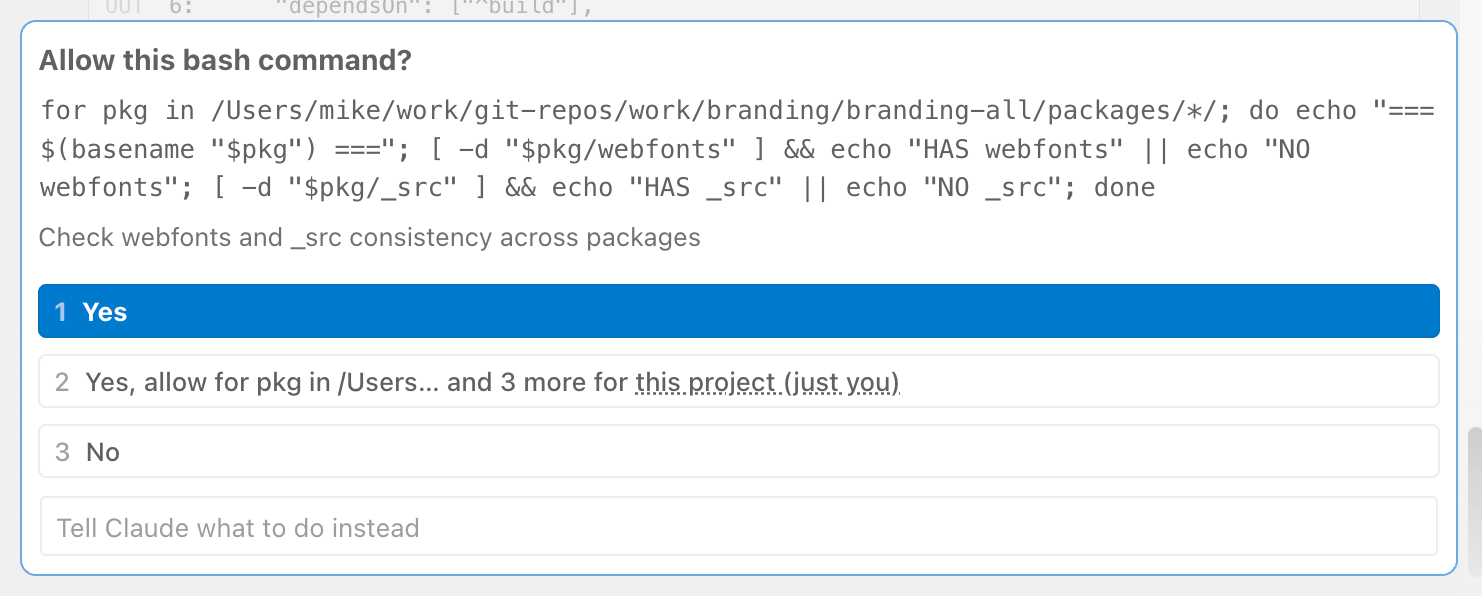
Task: Click line number "6:" in the output
Action: [x=181, y=8]
